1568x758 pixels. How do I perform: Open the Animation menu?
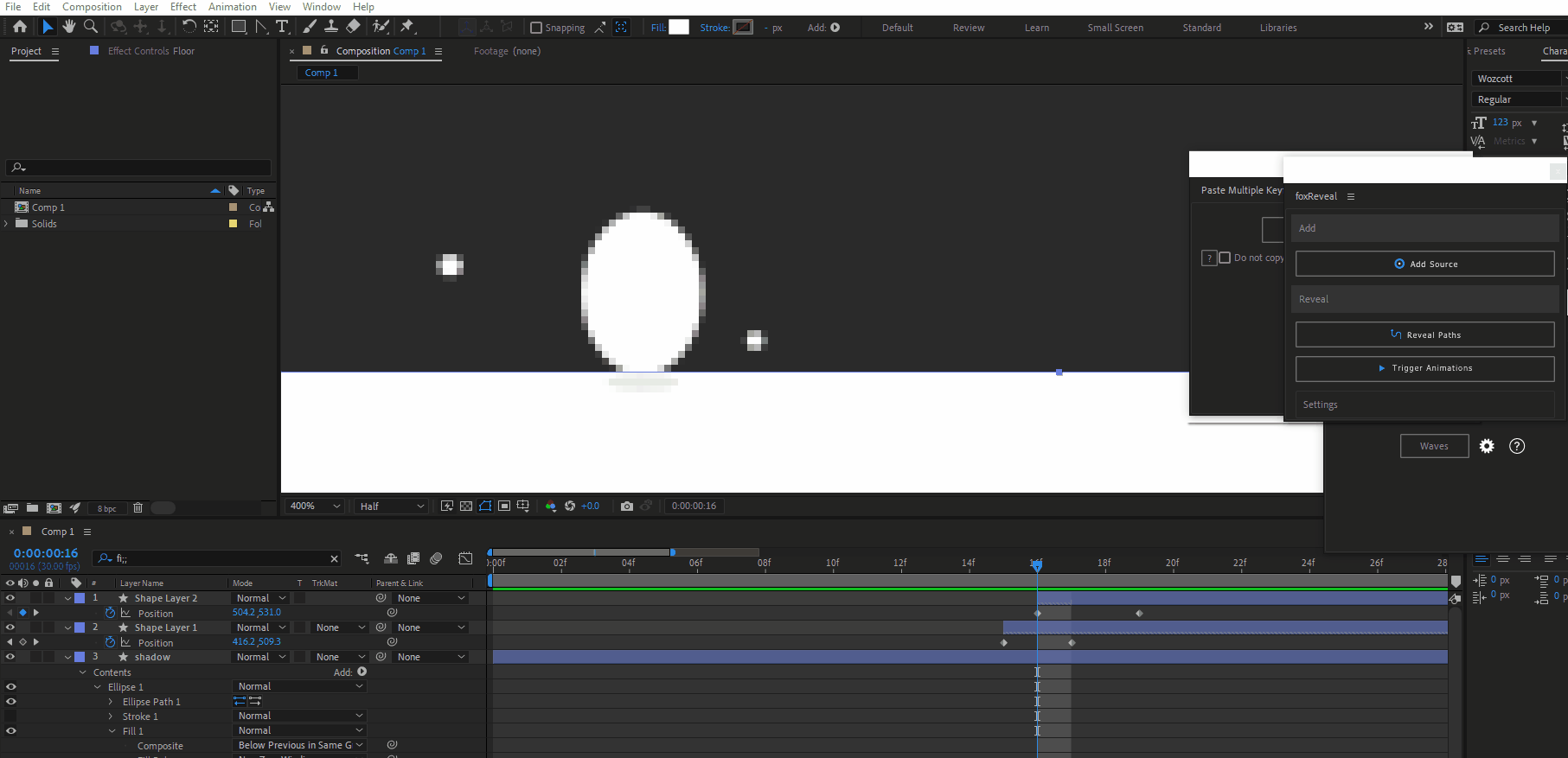pos(232,7)
